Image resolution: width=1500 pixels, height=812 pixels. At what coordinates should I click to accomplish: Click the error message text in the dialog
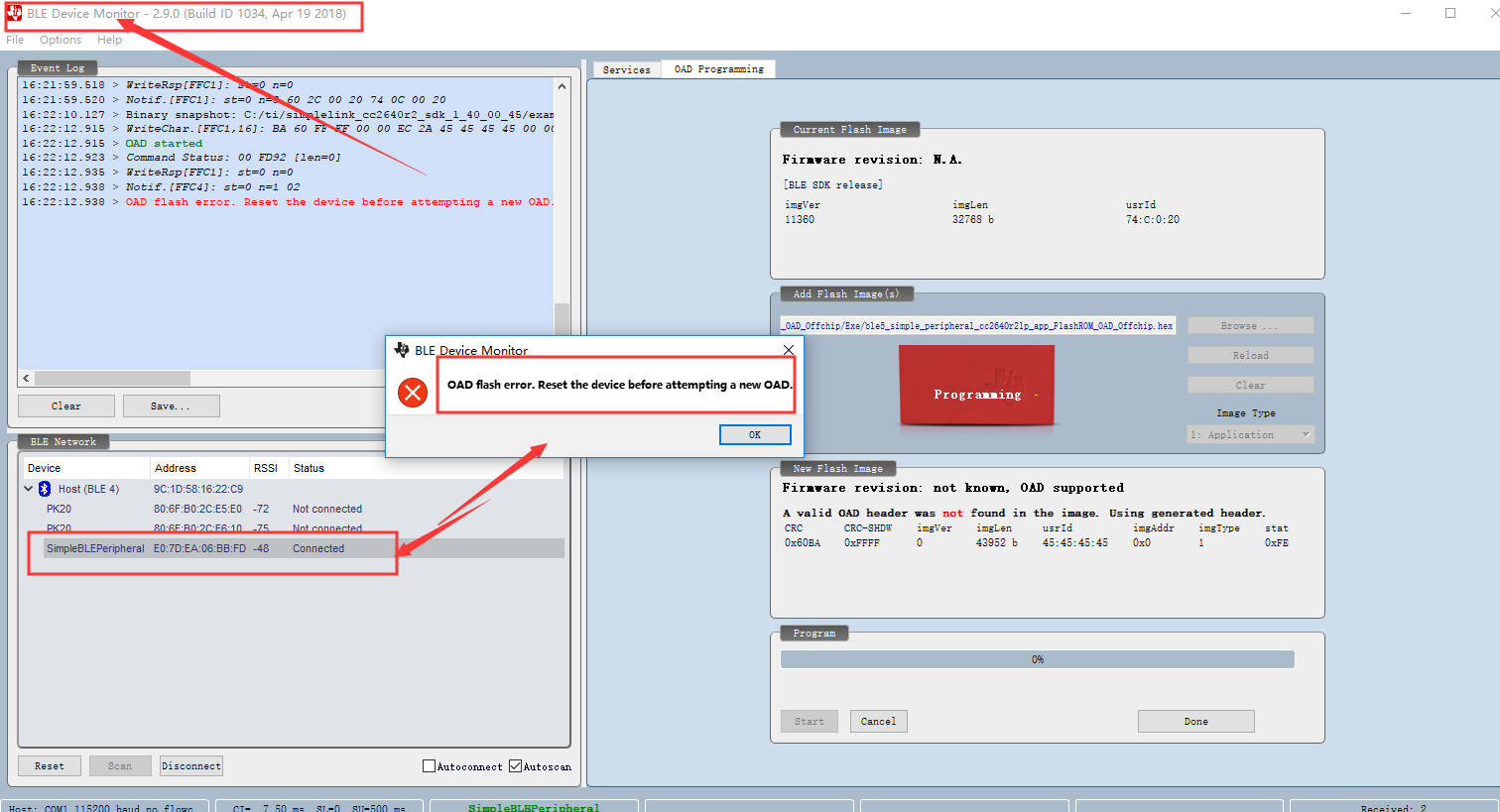pos(619,385)
